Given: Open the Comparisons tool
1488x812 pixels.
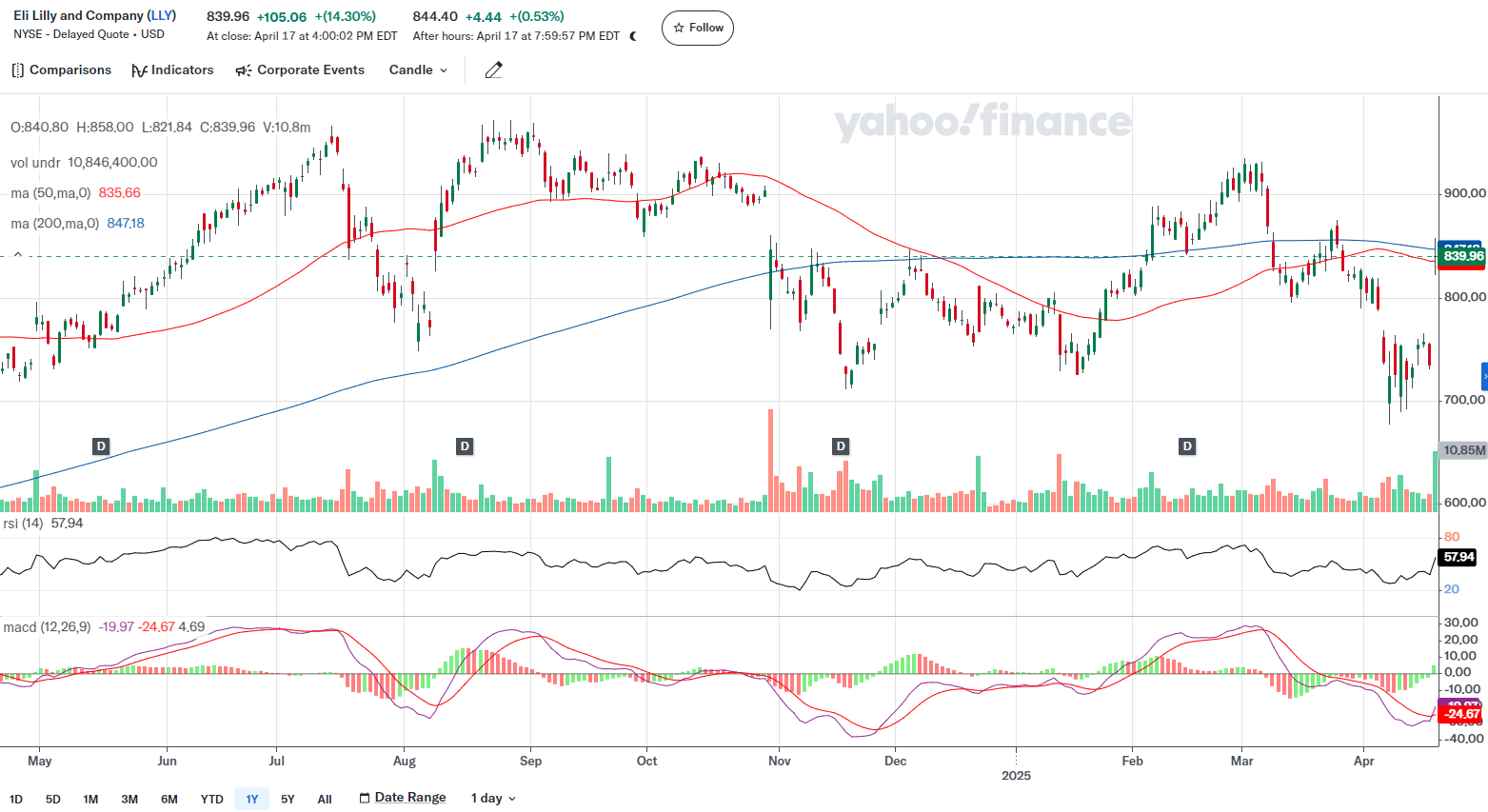Looking at the screenshot, I should [62, 70].
